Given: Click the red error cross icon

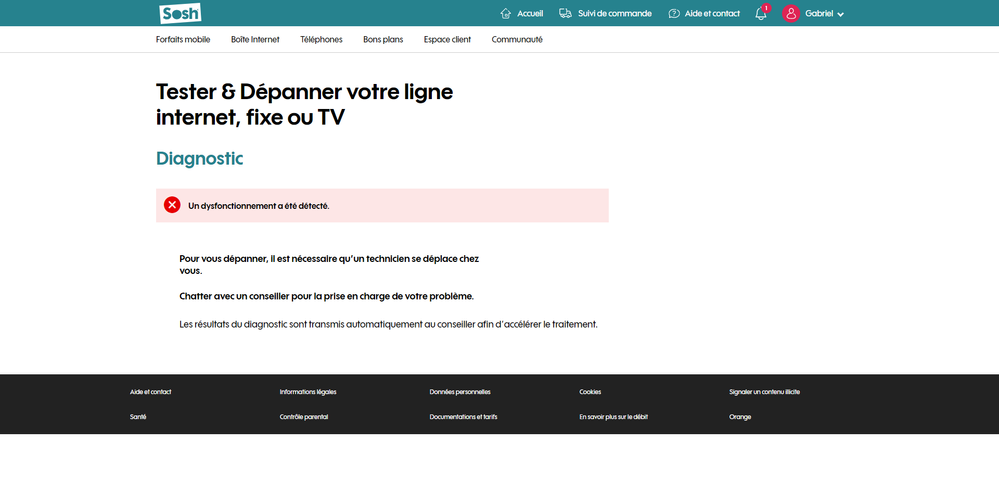Looking at the screenshot, I should [172, 205].
